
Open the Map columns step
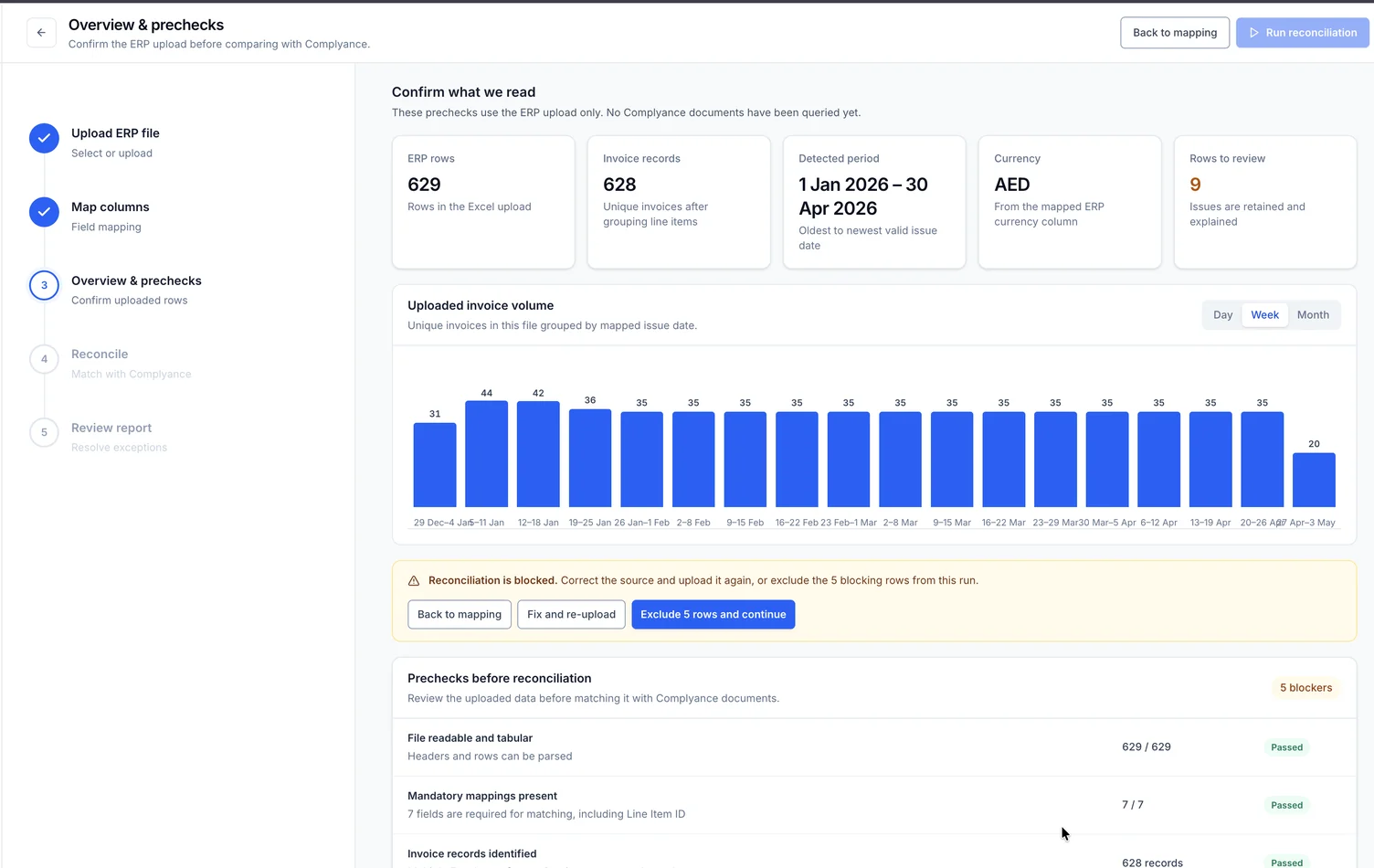click(111, 207)
